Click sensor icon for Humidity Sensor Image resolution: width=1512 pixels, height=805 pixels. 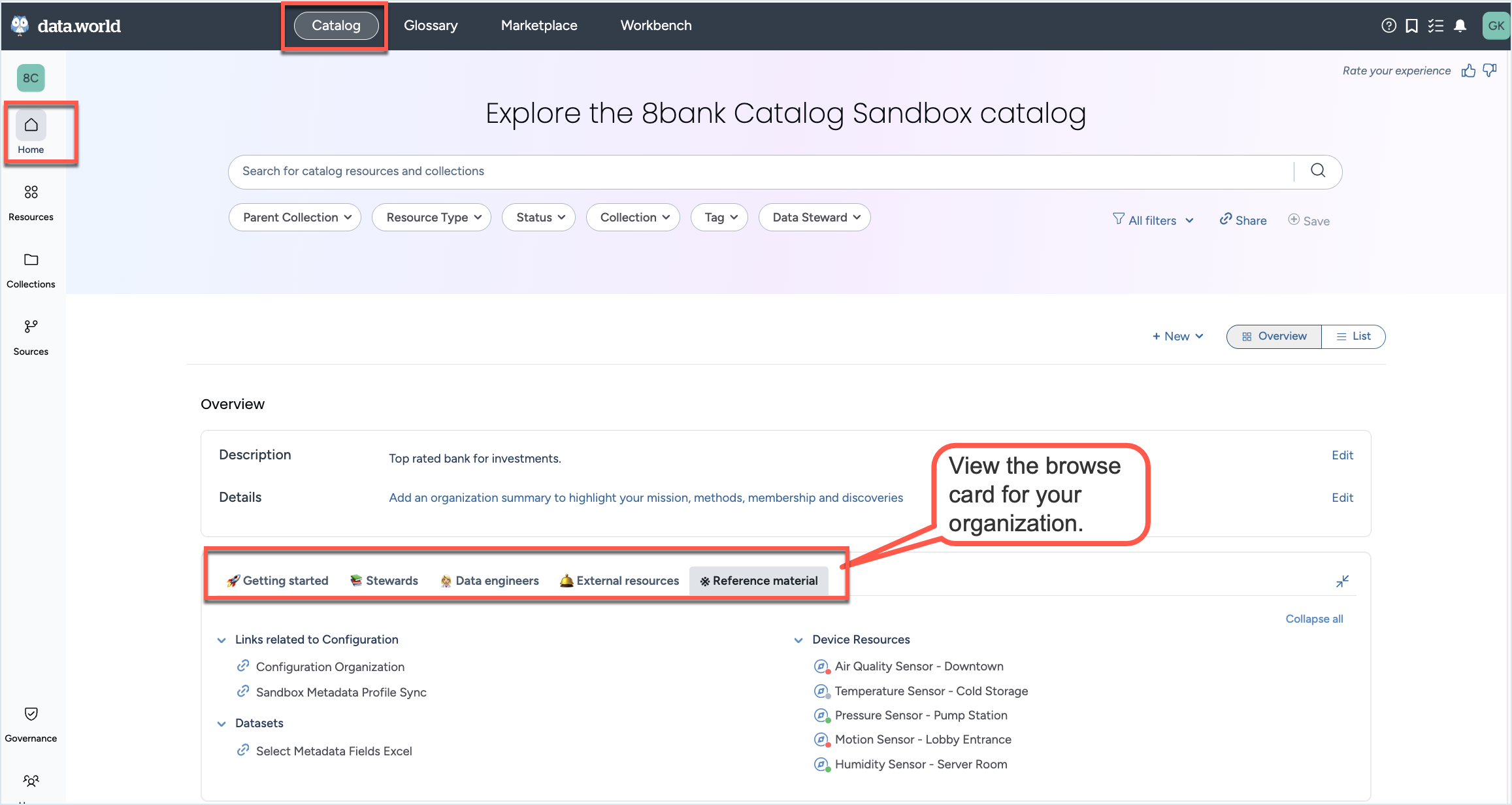(x=822, y=764)
